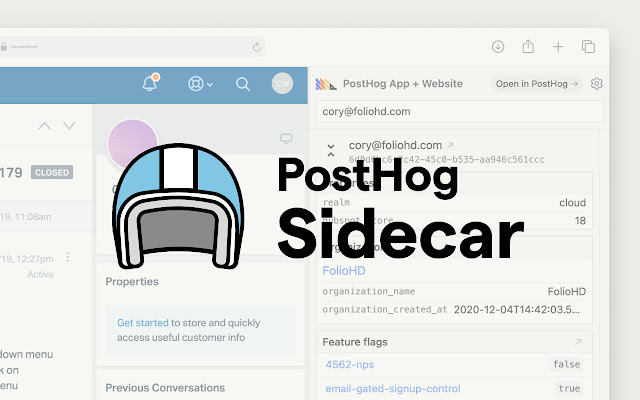640x400 pixels.
Task: Open the 4562-nps feature flag
Action: (x=349, y=364)
